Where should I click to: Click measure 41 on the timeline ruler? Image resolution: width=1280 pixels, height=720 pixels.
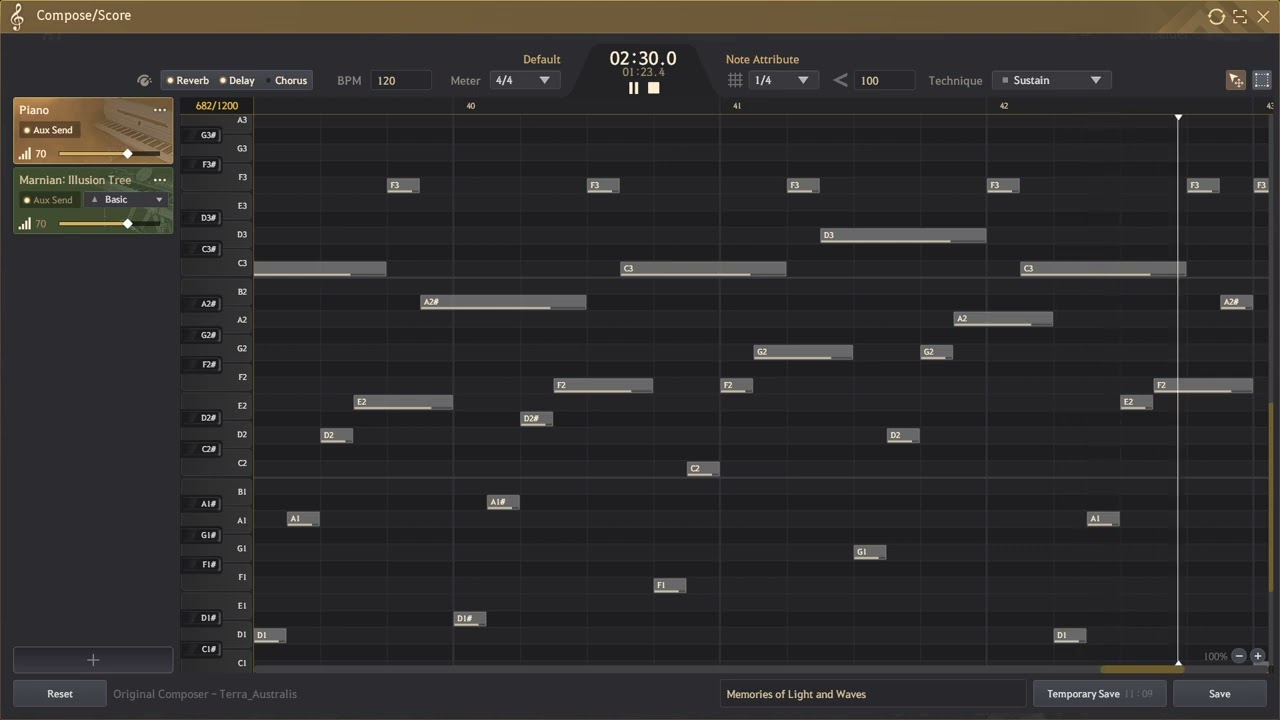[737, 106]
